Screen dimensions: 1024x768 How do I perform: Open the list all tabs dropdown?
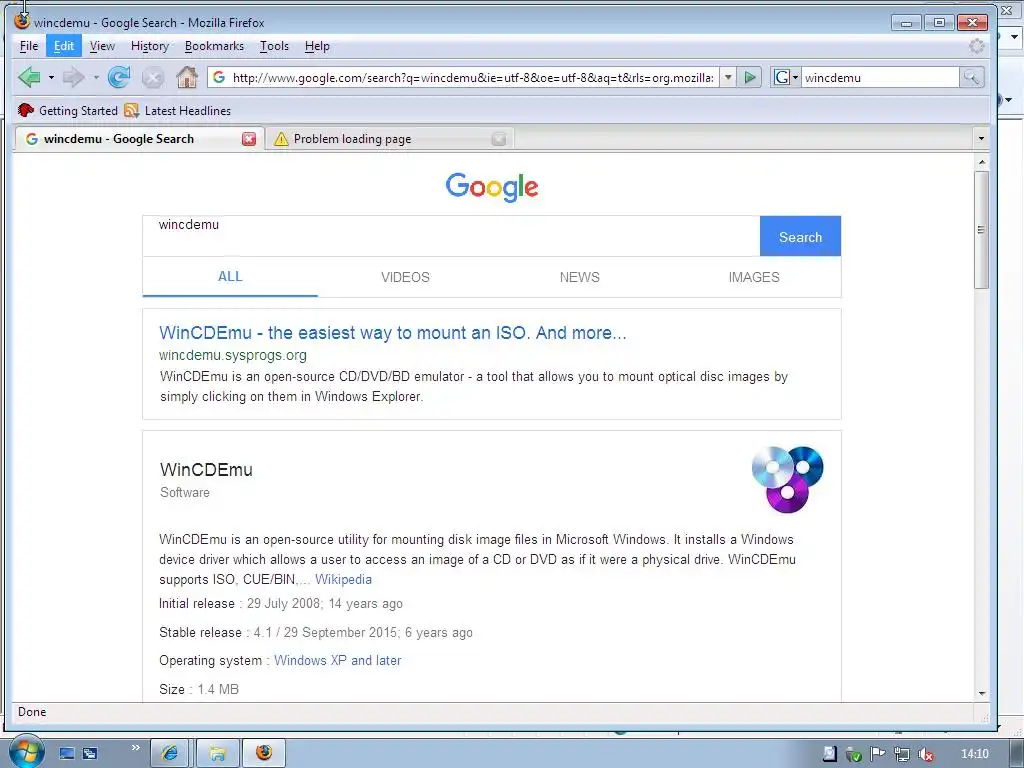click(980, 138)
